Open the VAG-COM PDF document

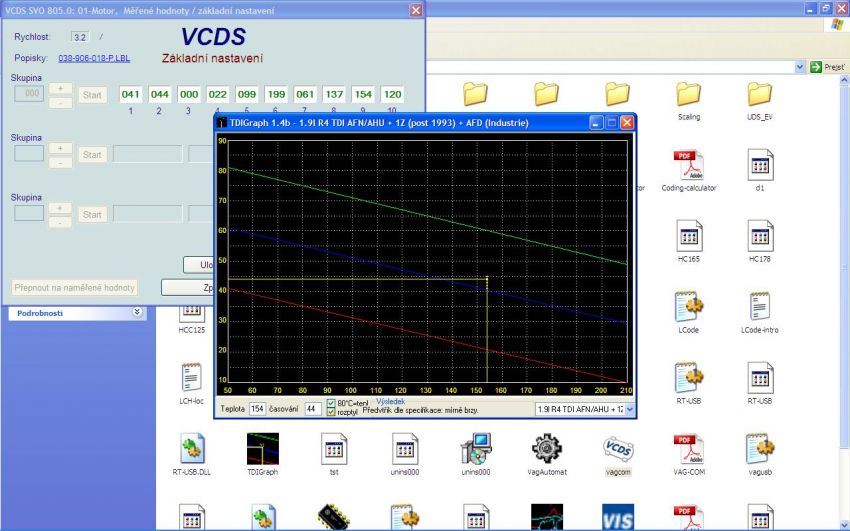(x=688, y=449)
